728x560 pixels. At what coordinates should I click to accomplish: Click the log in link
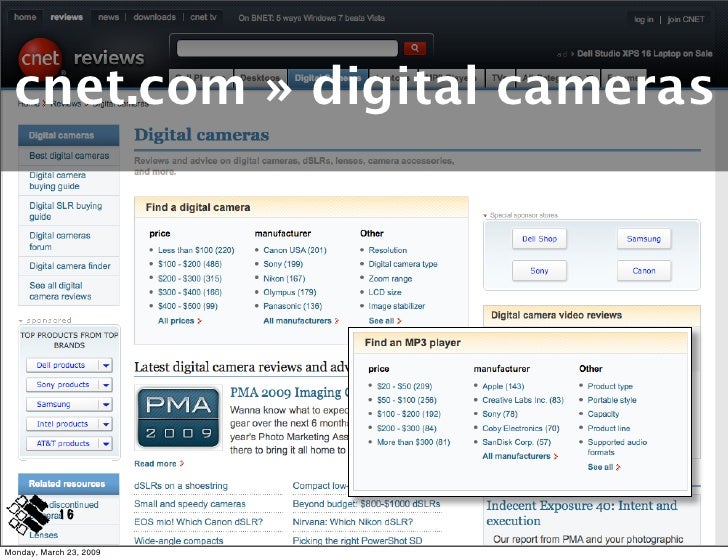pos(644,20)
